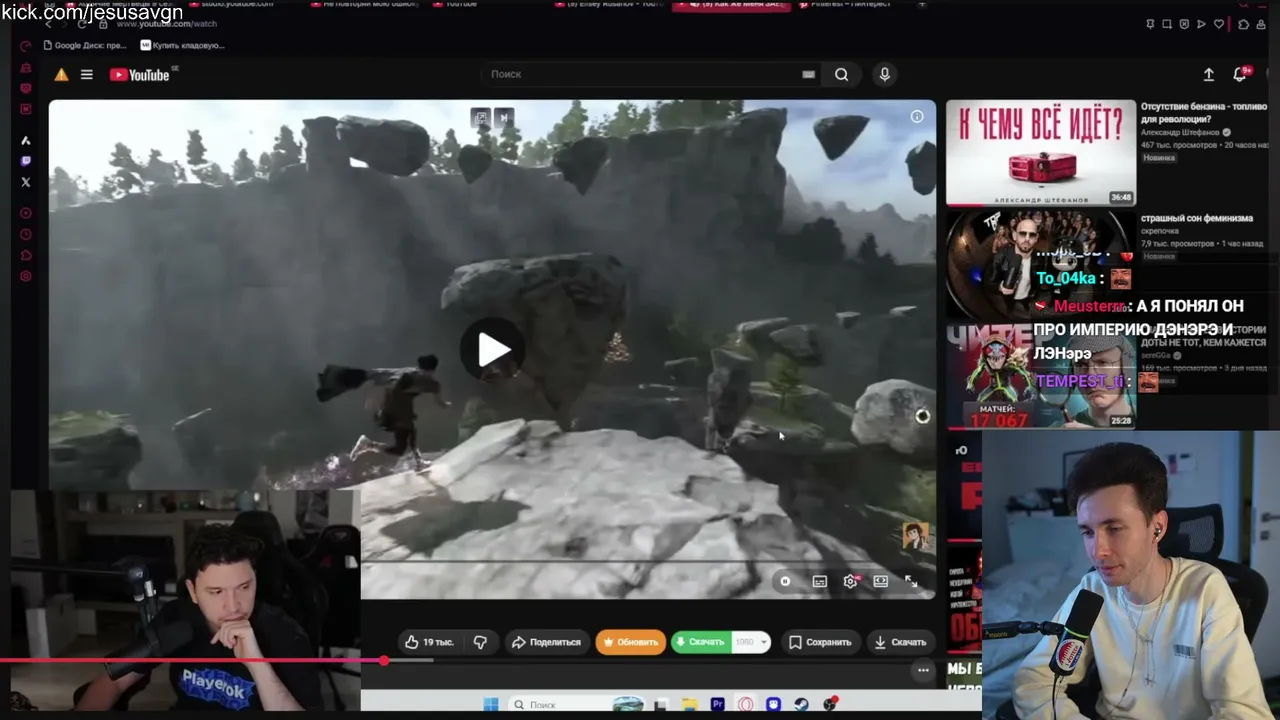1280x720 pixels.
Task: Switch to the studio.youtube.com tab
Action: (x=232, y=4)
